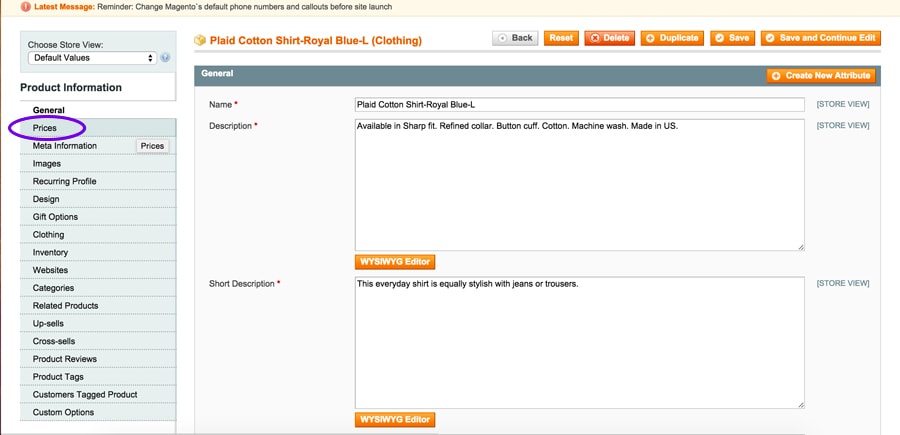Click the Reset button

(x=561, y=38)
